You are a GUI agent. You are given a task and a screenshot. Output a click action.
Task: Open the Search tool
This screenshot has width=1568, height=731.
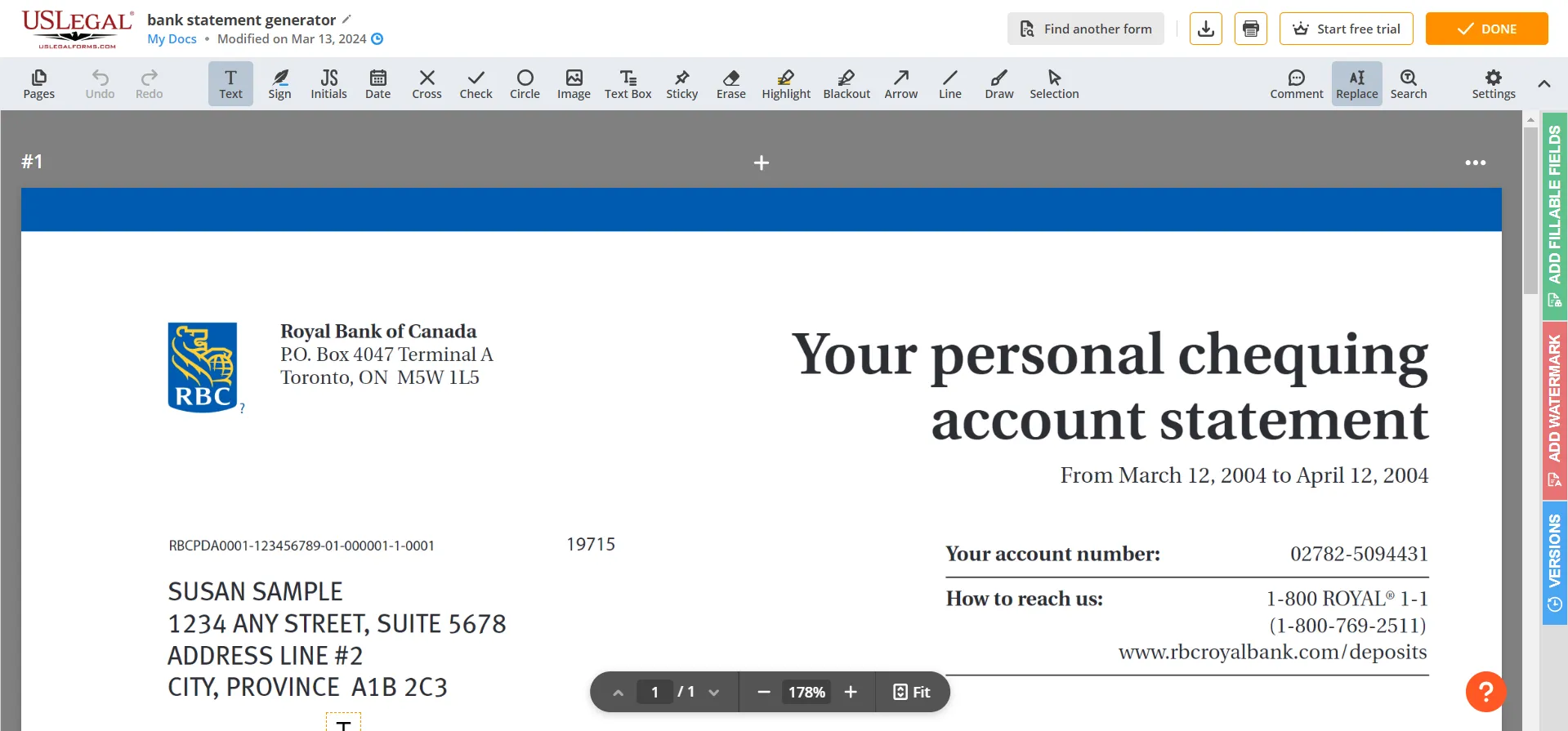pyautogui.click(x=1409, y=84)
